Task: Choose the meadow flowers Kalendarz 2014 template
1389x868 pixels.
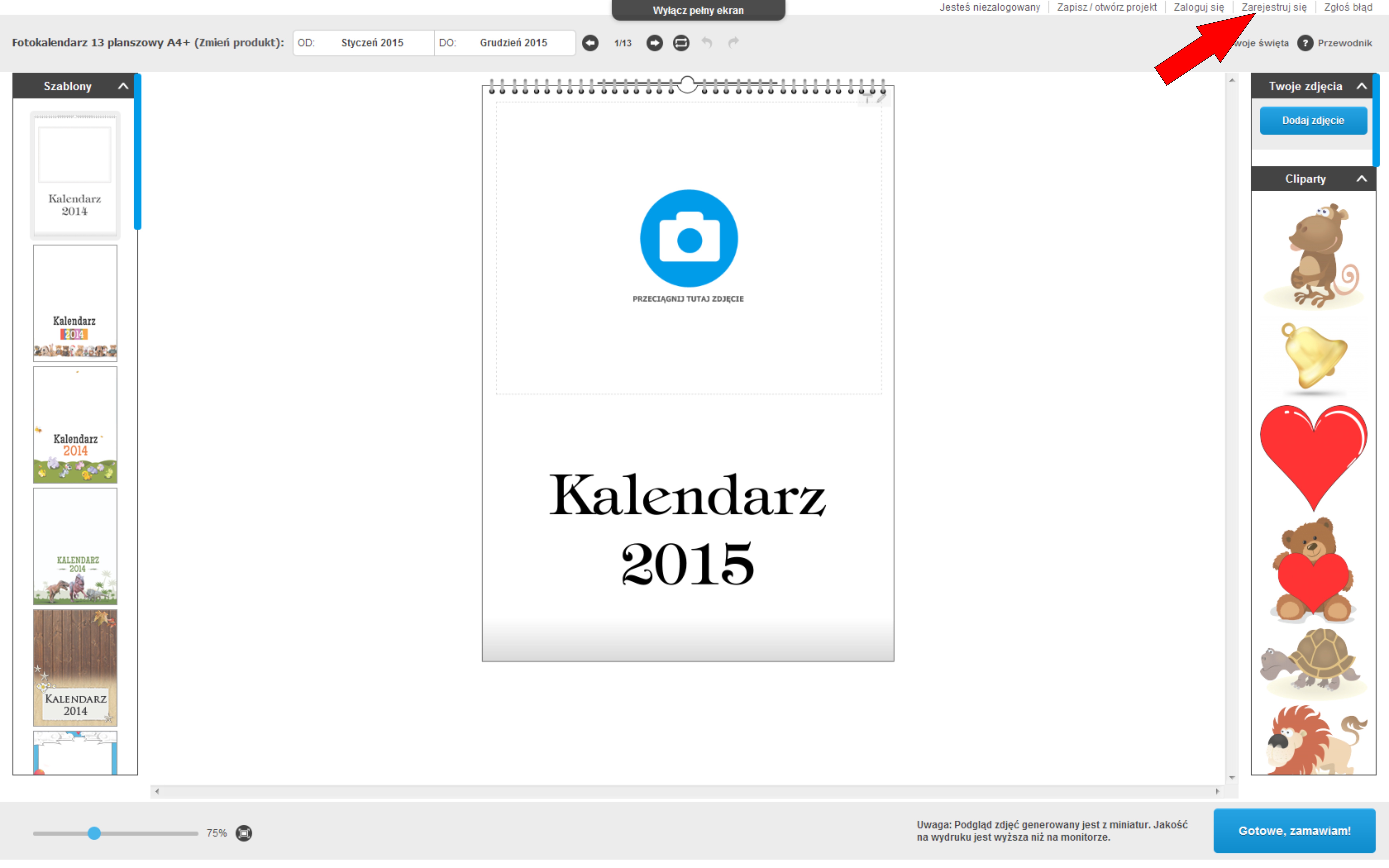Action: 75,425
